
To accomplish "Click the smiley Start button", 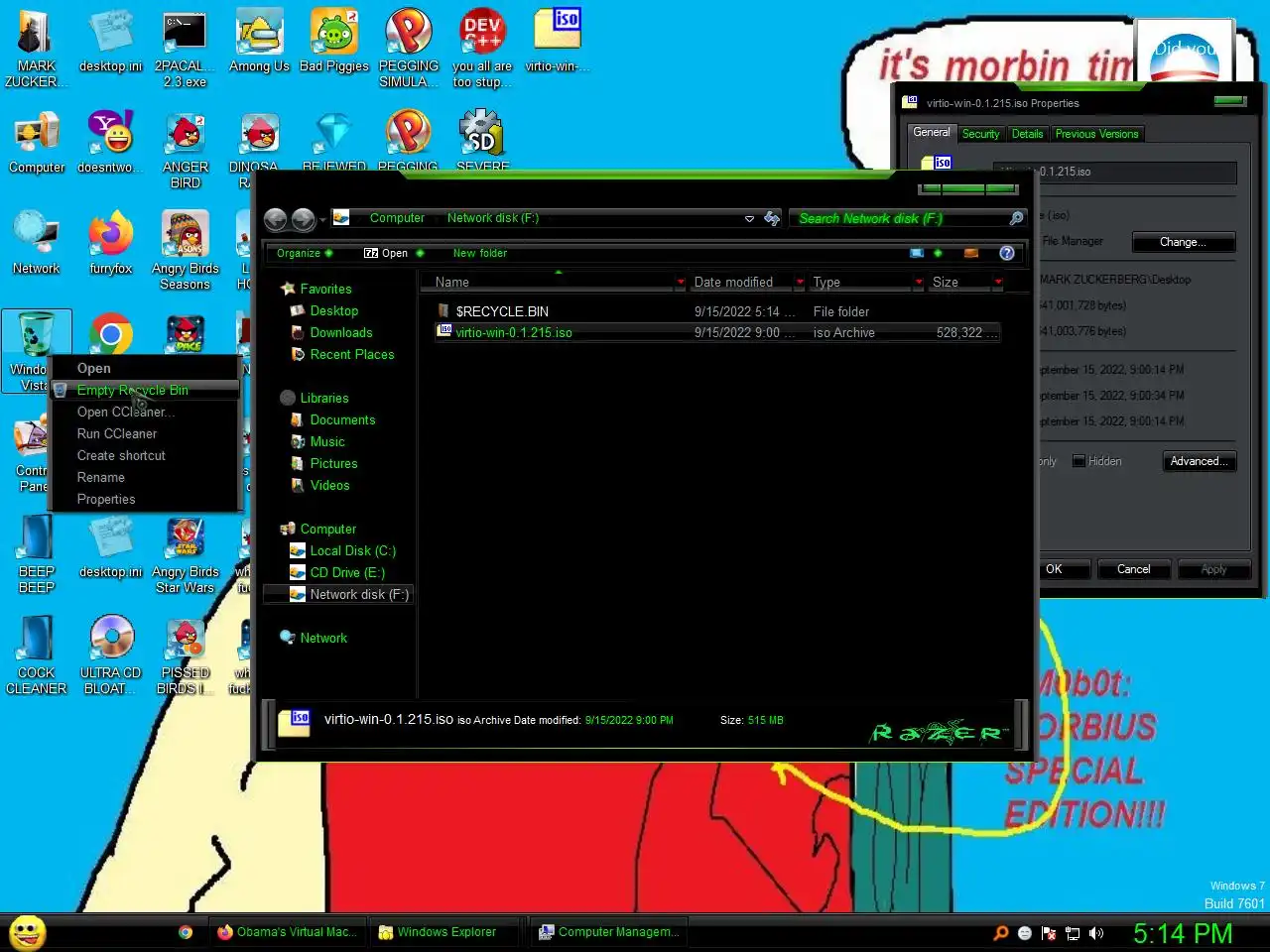I will tap(28, 932).
